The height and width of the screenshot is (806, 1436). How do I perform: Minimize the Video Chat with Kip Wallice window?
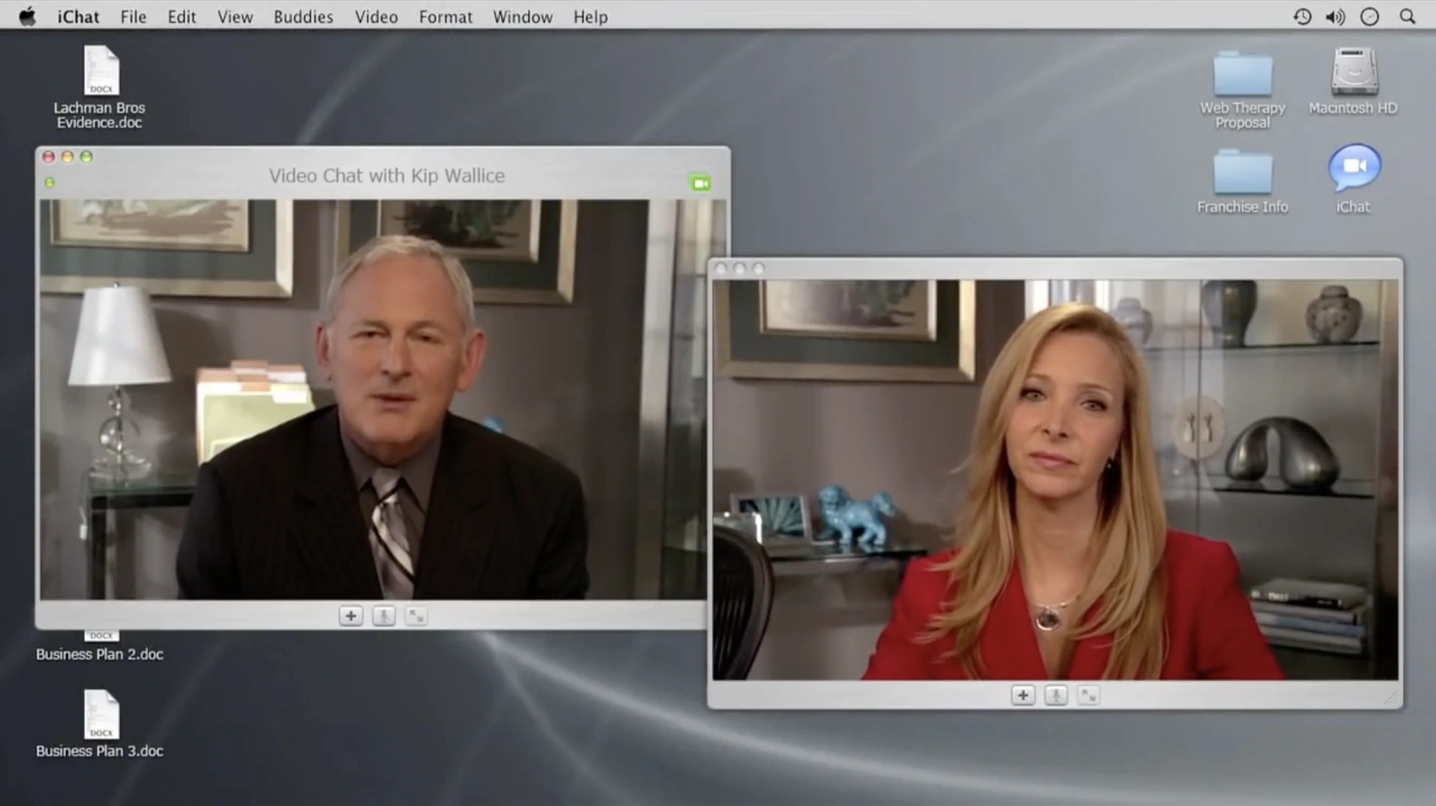click(x=67, y=157)
